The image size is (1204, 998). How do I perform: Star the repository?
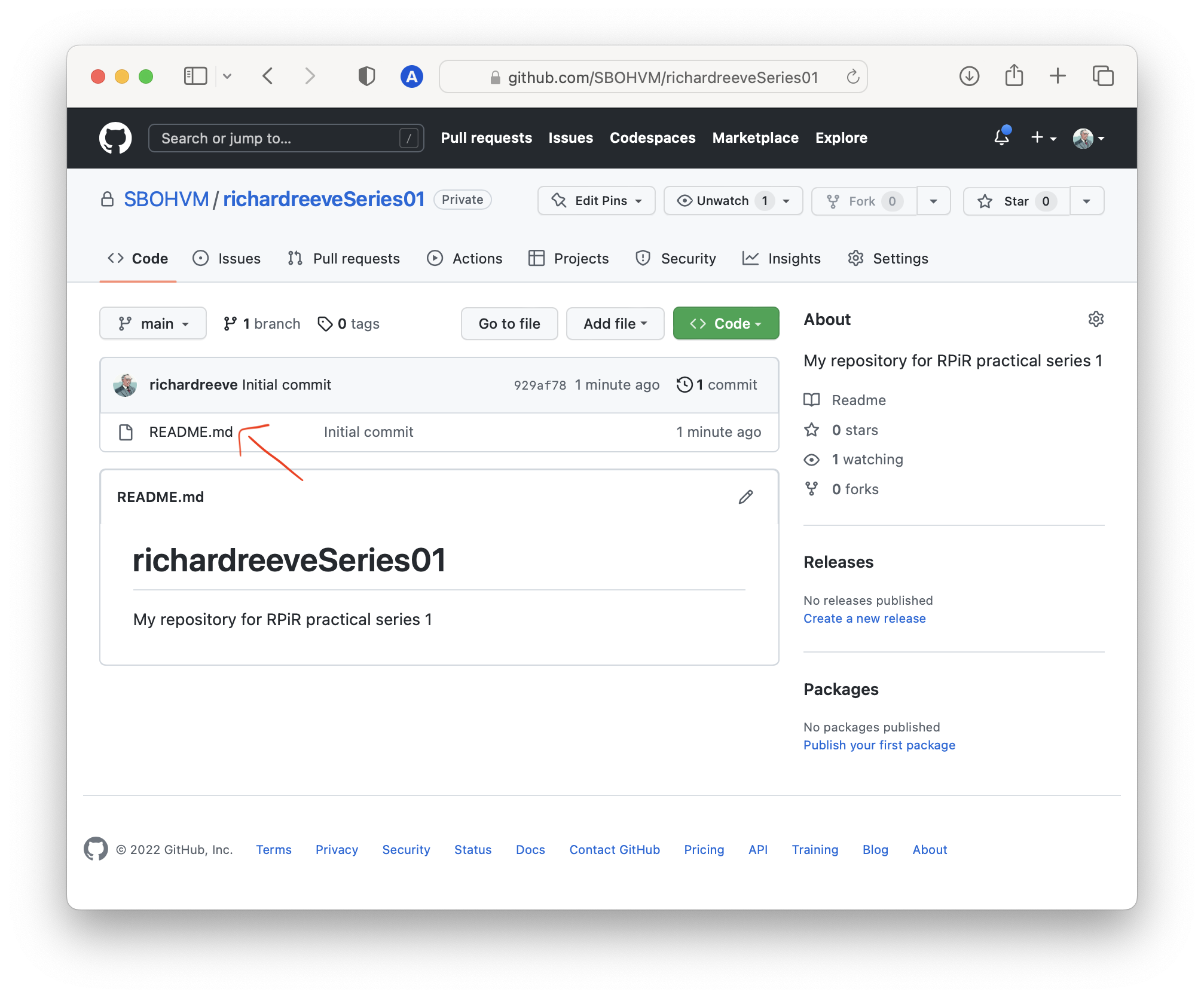[x=1016, y=201]
